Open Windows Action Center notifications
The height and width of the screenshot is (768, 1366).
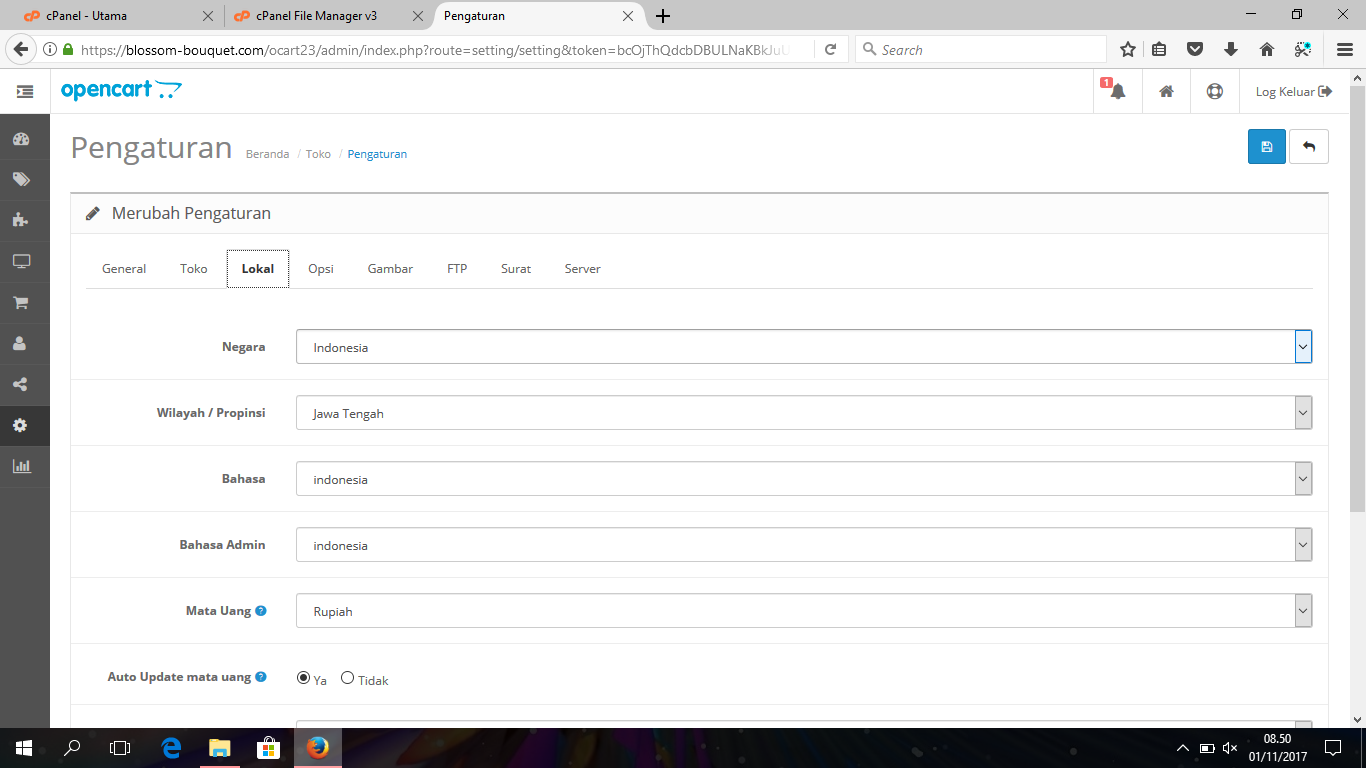click(x=1333, y=747)
